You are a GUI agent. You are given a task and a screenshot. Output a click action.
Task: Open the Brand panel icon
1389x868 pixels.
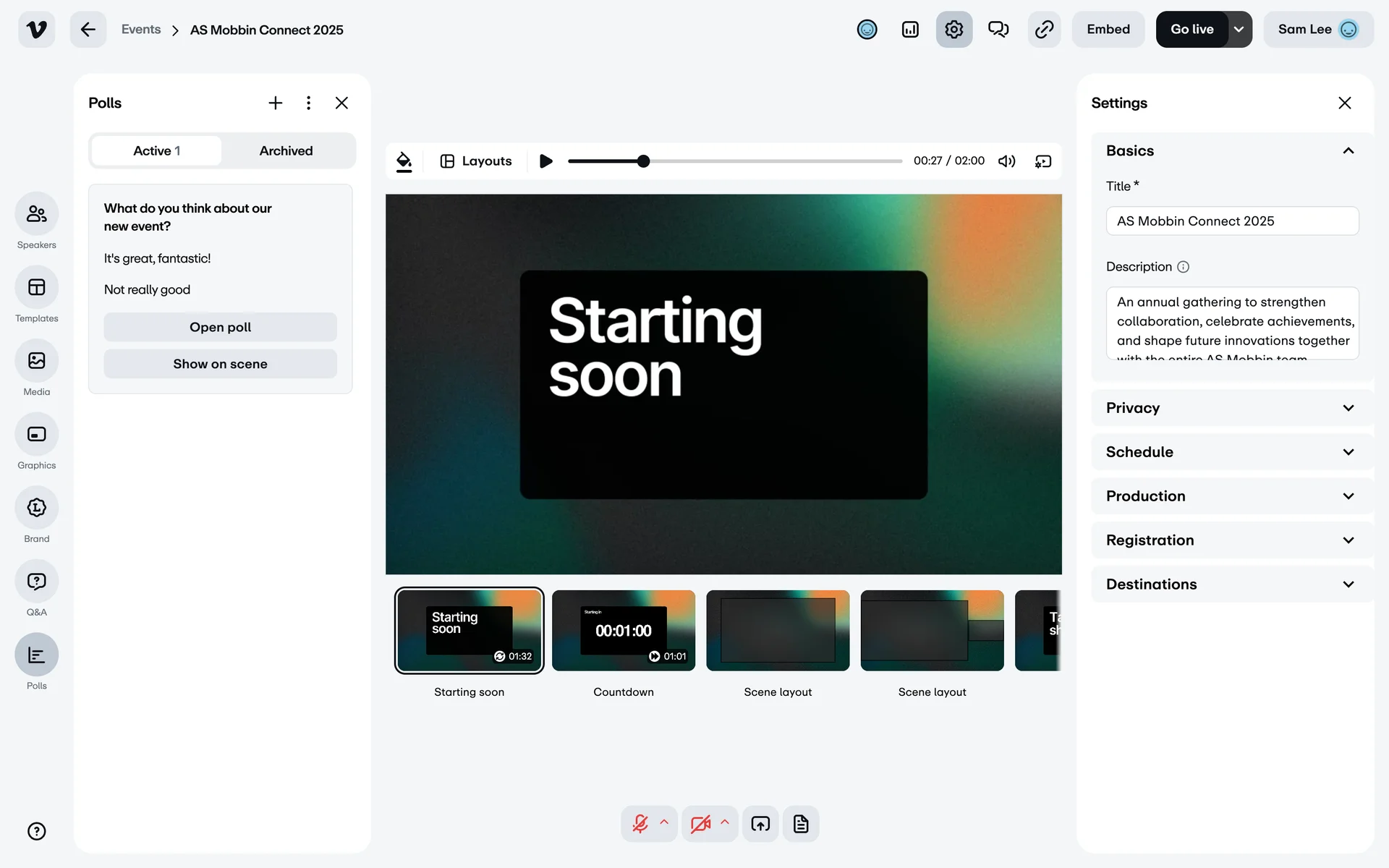(x=36, y=508)
